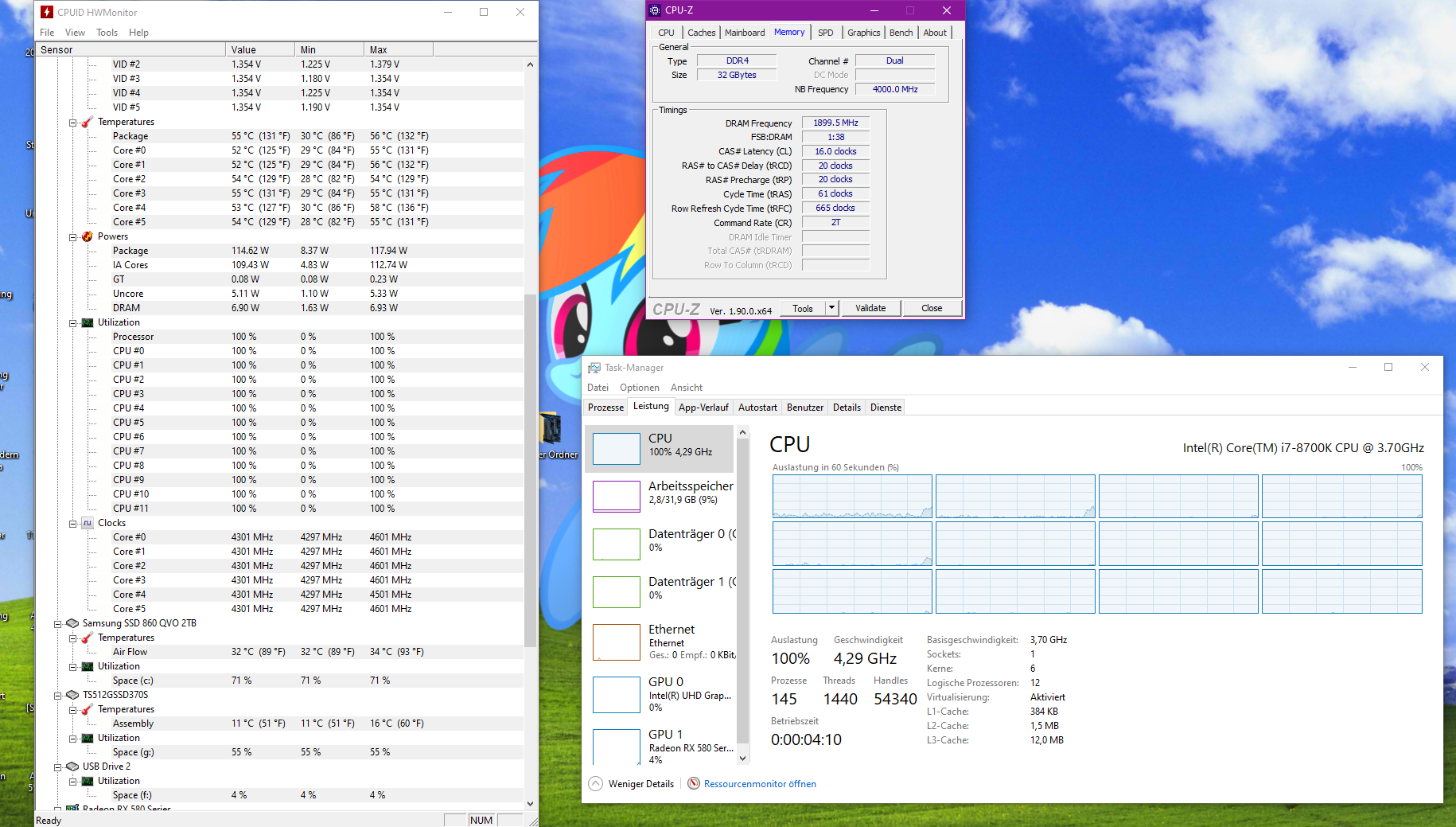
Task: Collapse the Samsung SSD 860 QVO 2TB node
Action: (x=57, y=624)
